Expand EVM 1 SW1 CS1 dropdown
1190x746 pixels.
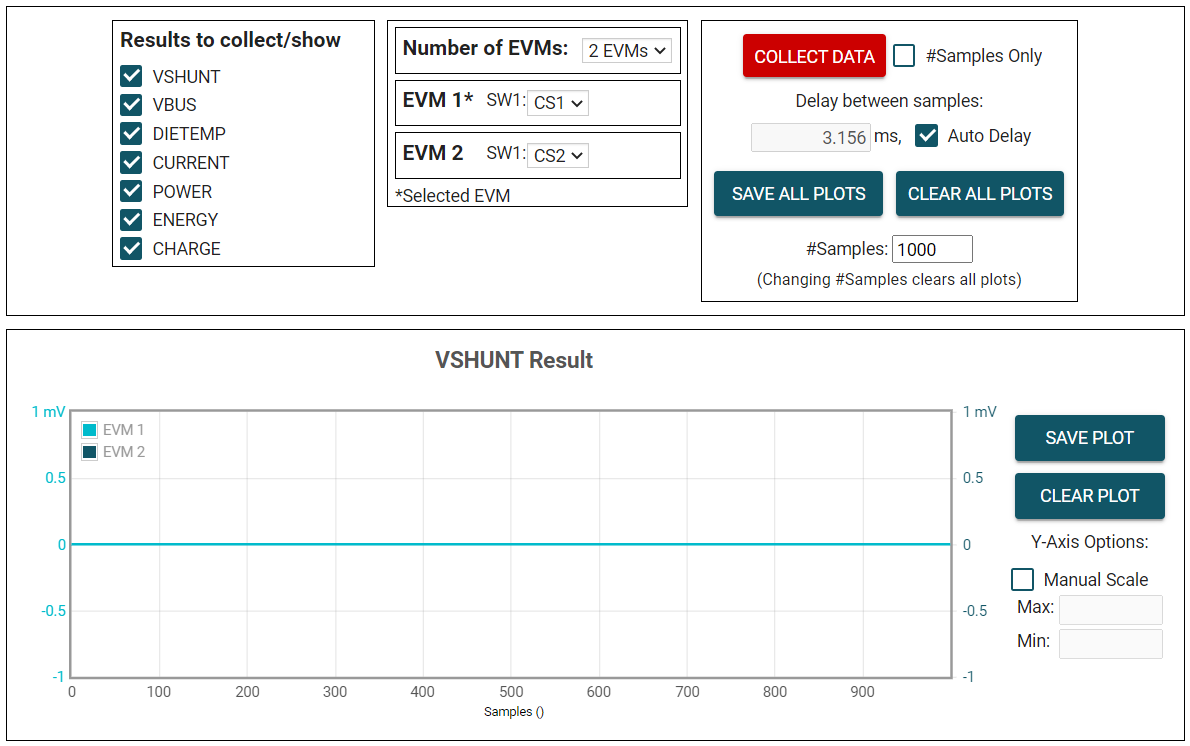click(x=558, y=103)
